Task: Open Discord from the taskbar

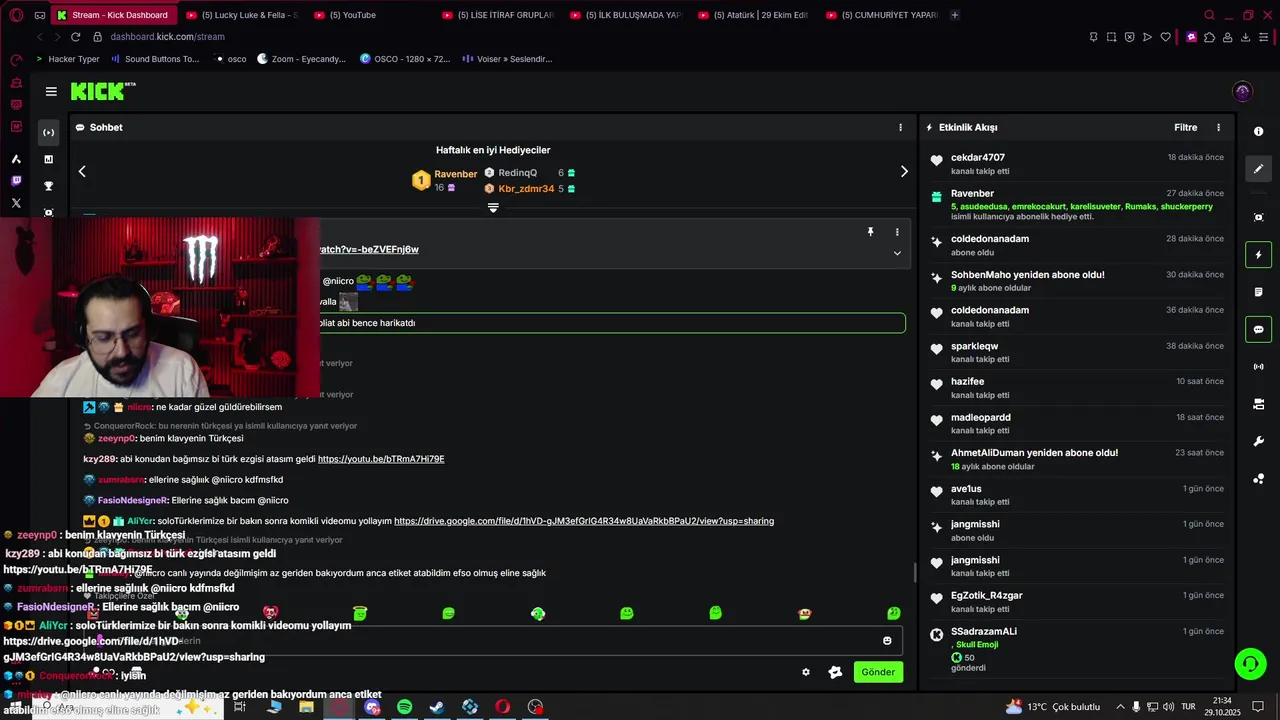Action: tap(372, 707)
